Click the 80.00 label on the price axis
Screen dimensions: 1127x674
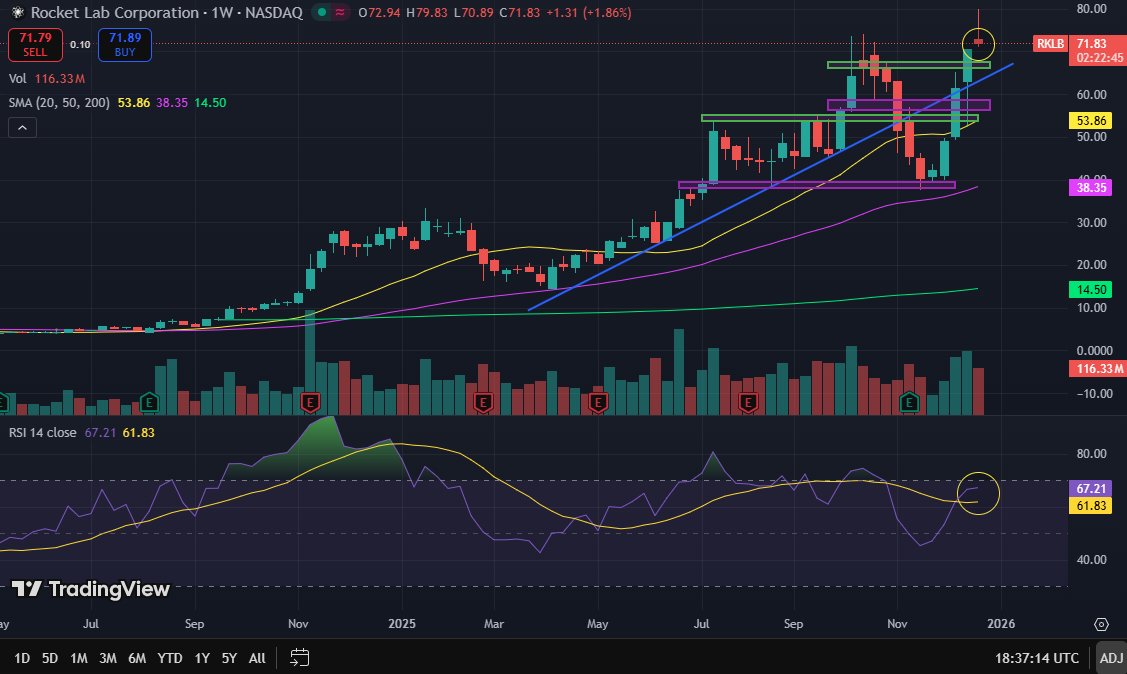click(1091, 9)
